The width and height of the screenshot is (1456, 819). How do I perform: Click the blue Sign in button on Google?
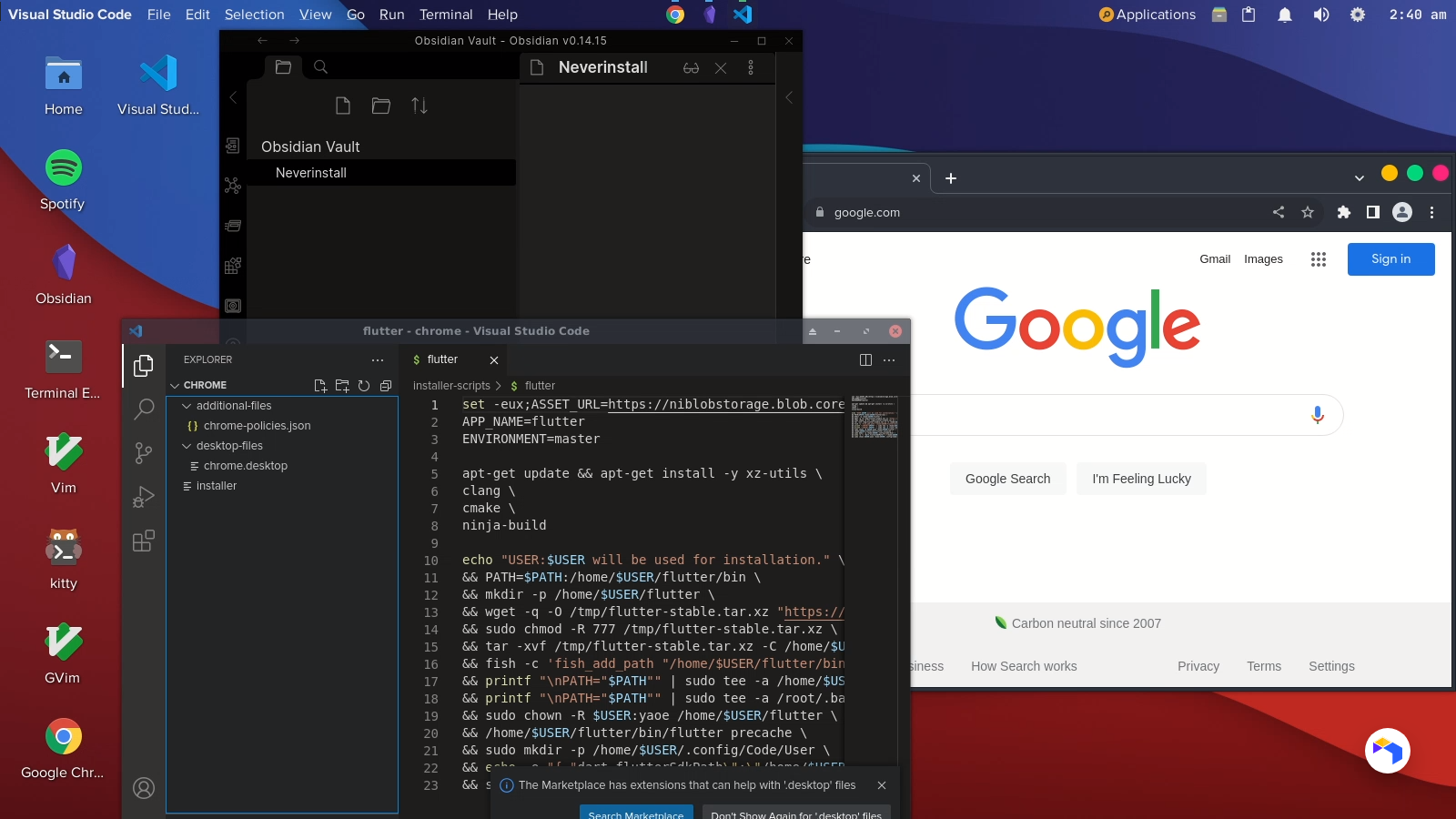point(1391,259)
